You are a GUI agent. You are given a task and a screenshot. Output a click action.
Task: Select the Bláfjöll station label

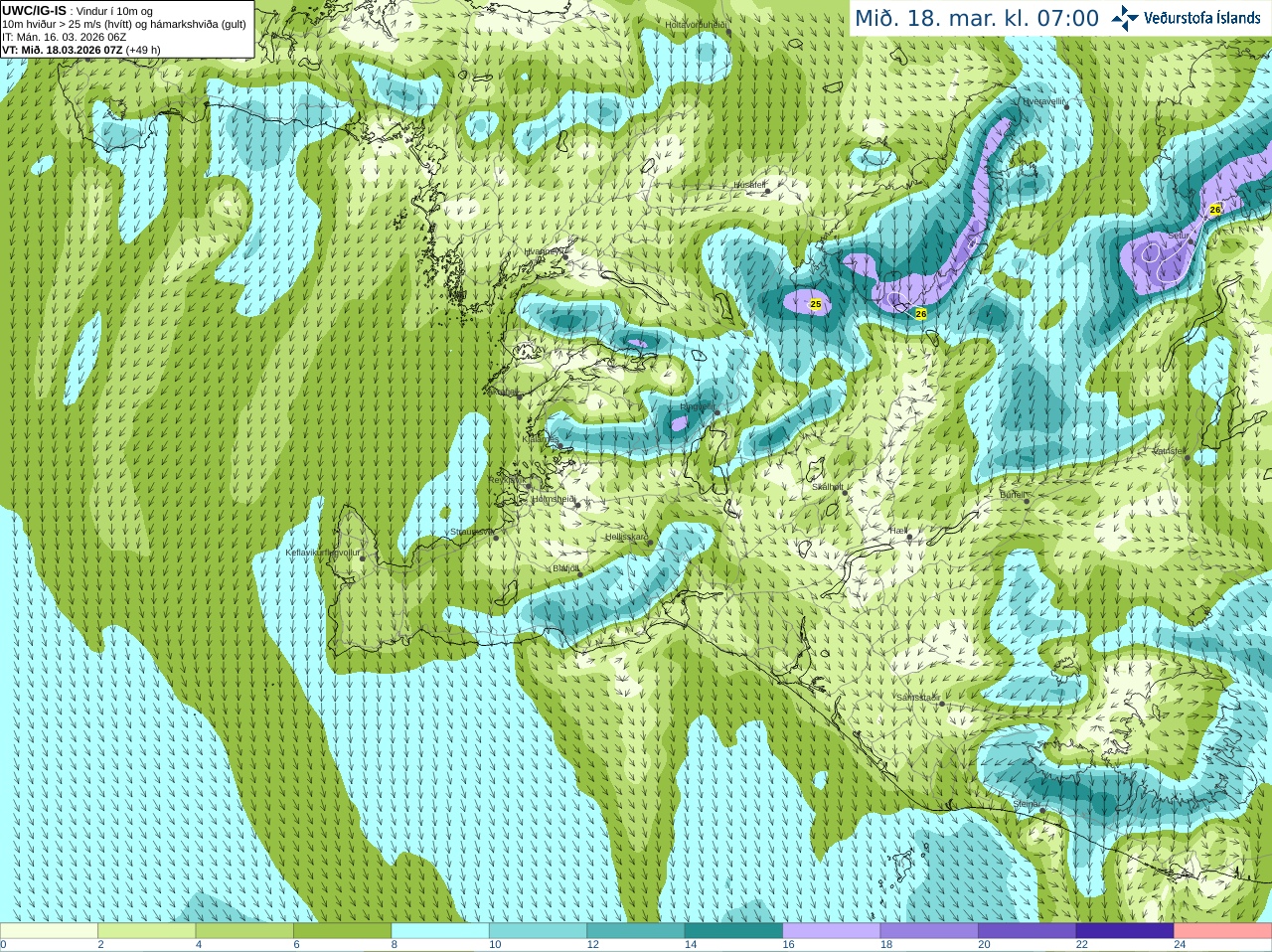pyautogui.click(x=565, y=568)
